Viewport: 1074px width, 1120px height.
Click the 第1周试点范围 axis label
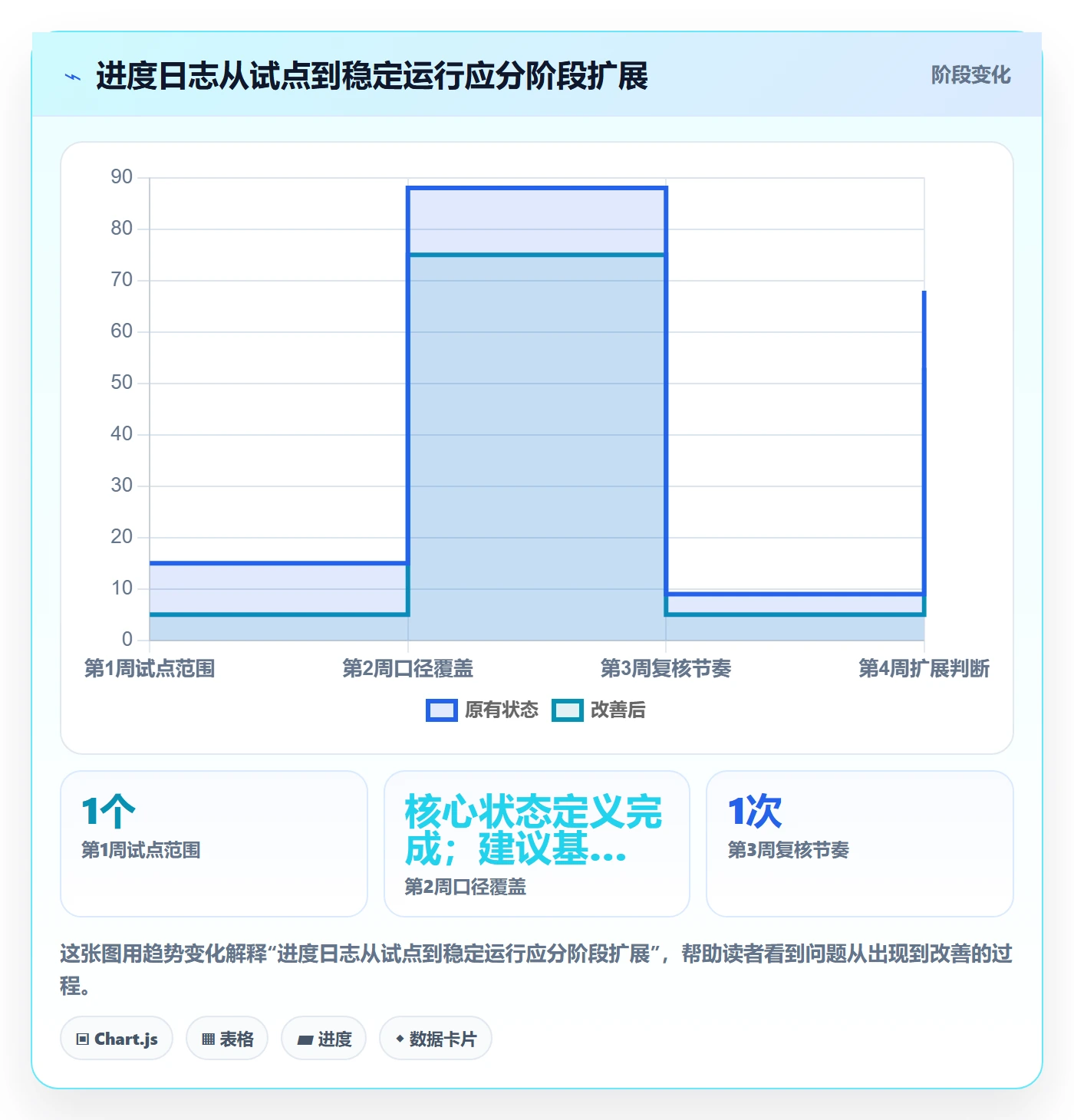150,668
